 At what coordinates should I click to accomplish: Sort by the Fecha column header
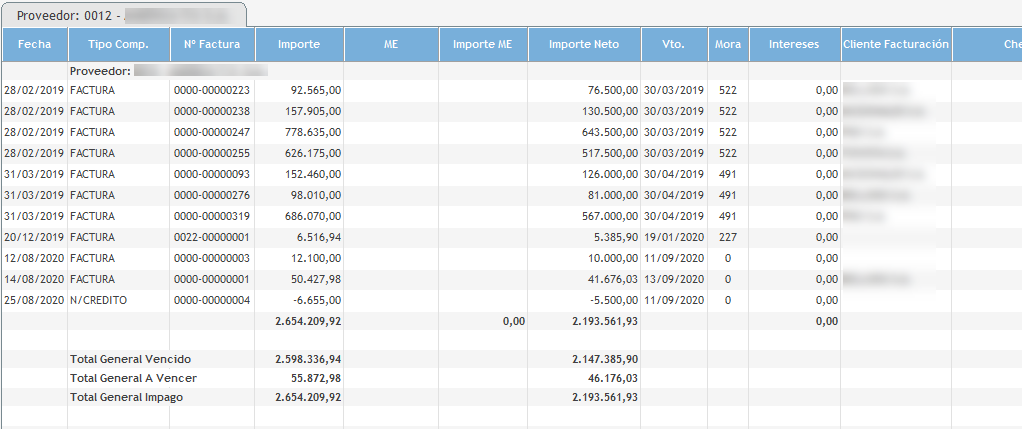[x=34, y=44]
